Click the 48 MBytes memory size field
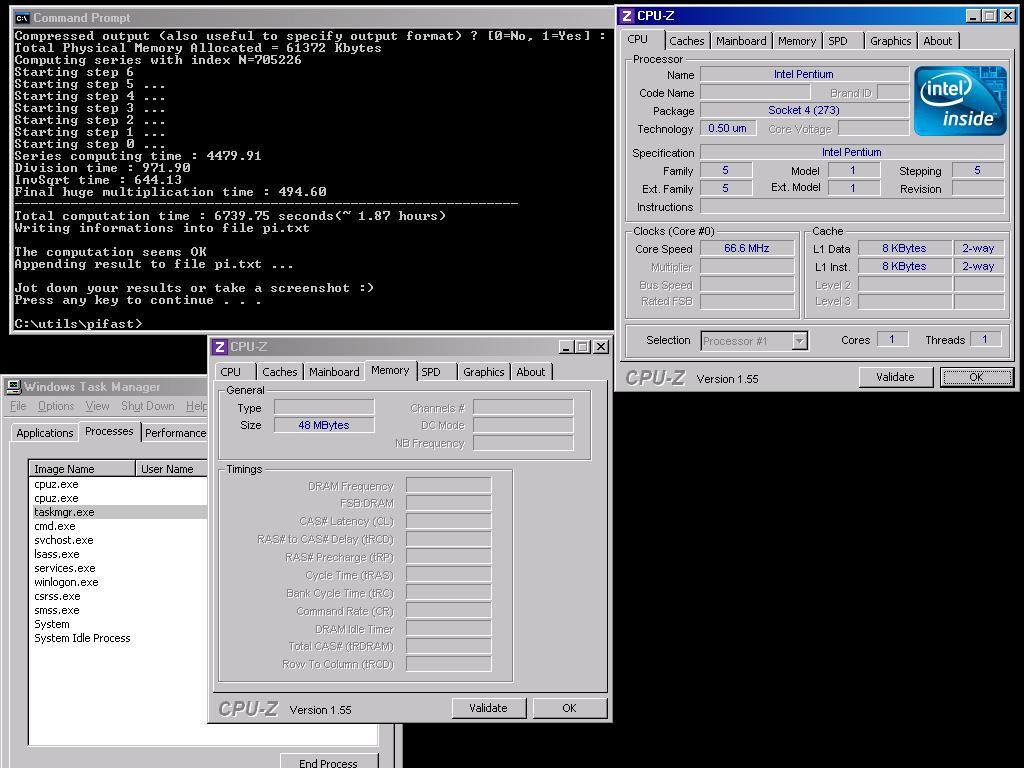 [x=324, y=425]
